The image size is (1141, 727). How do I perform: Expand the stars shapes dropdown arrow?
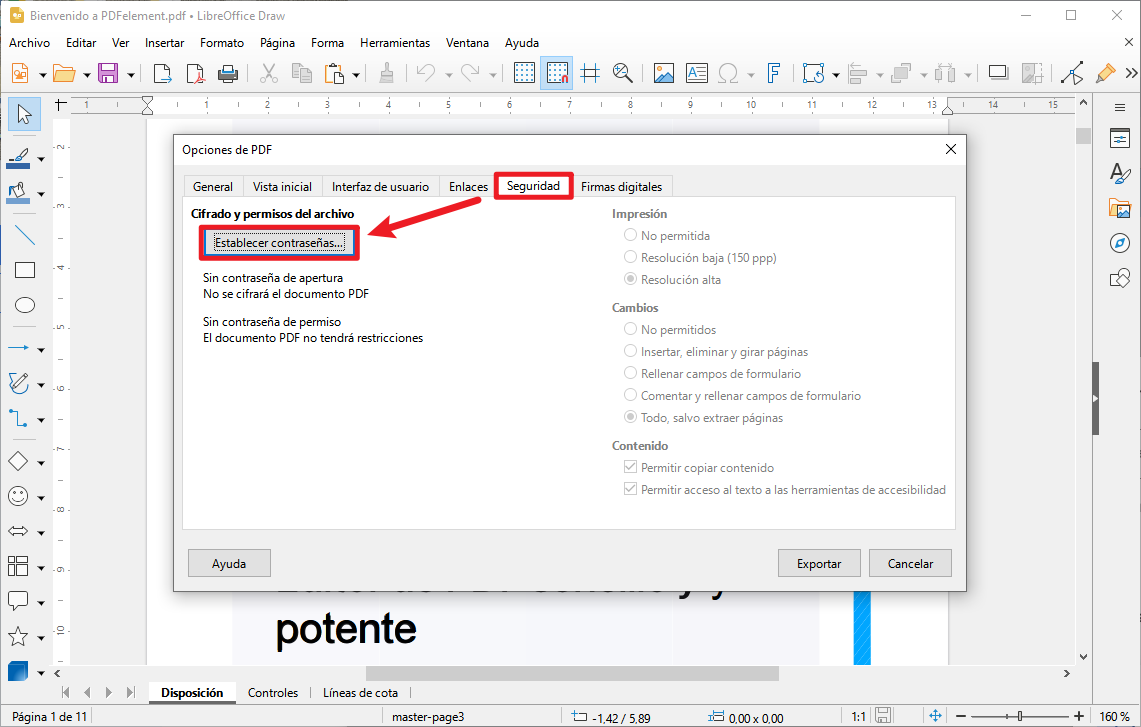[x=41, y=638]
